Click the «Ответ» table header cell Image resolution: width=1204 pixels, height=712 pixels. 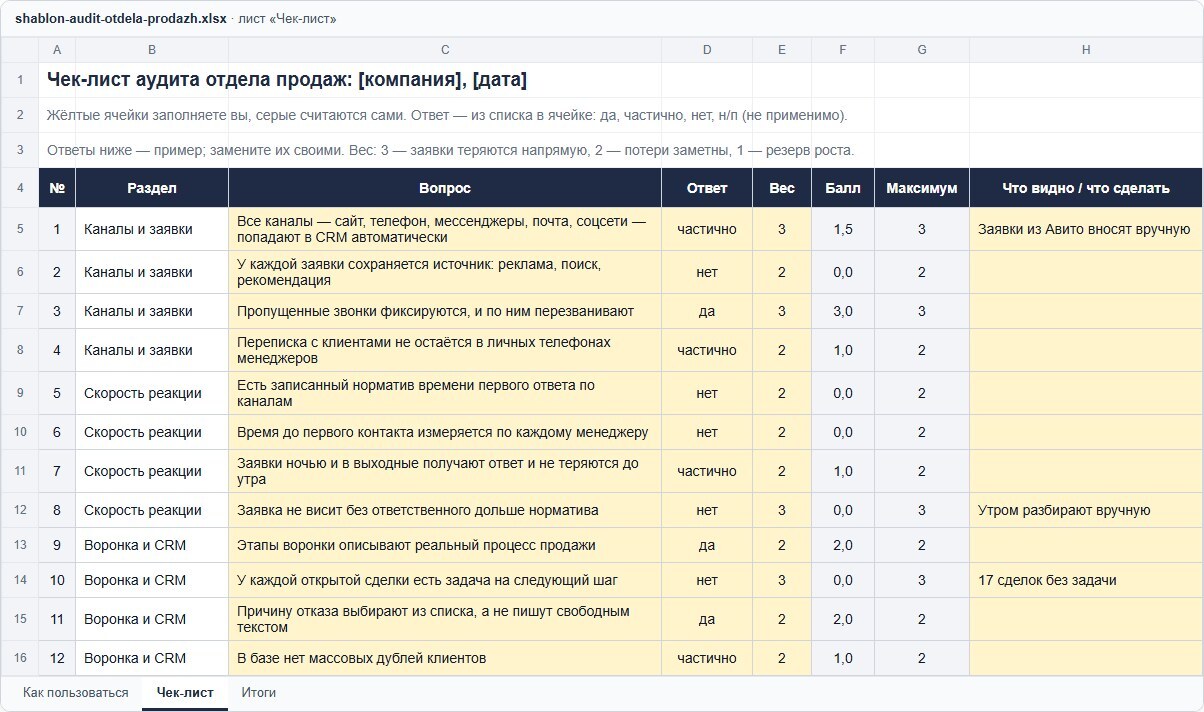coord(707,188)
